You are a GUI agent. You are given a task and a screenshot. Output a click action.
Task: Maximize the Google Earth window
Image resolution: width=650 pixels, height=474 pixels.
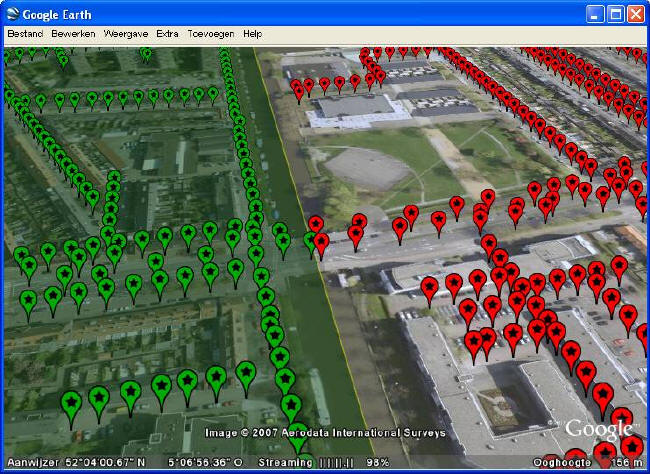pos(616,15)
